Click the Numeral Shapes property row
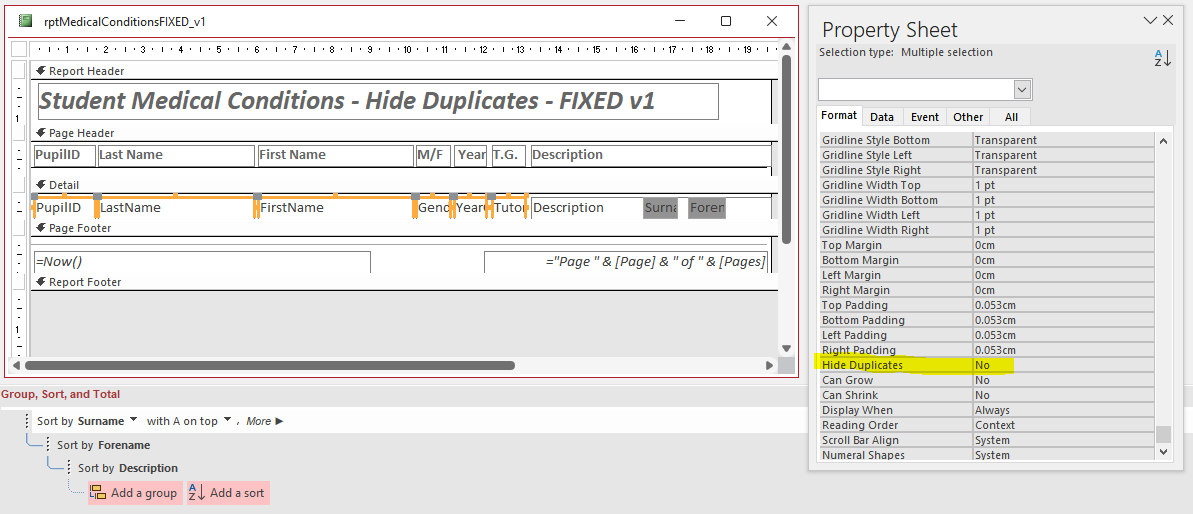This screenshot has width=1193, height=514. click(987, 455)
